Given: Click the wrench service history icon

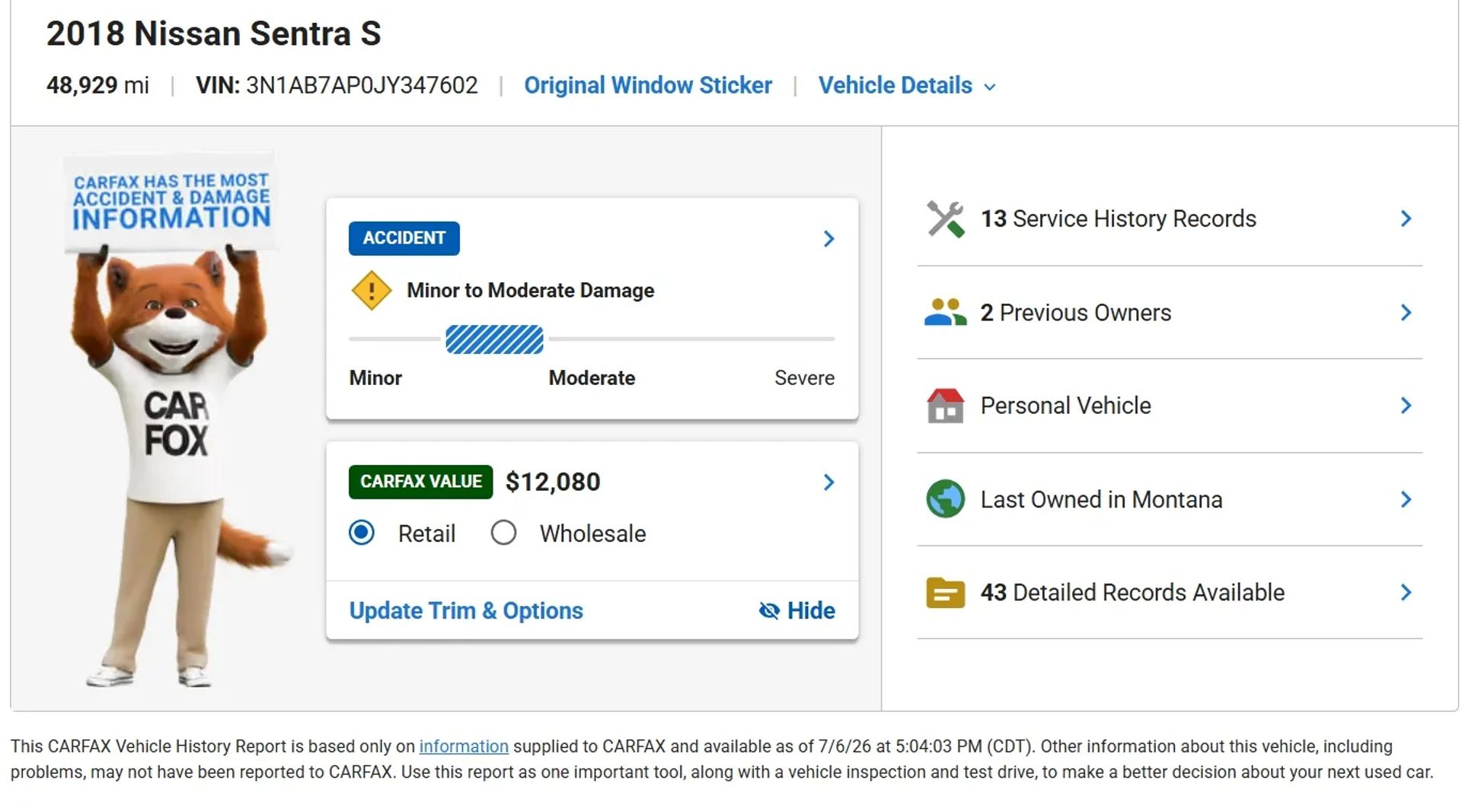Looking at the screenshot, I should tap(945, 219).
